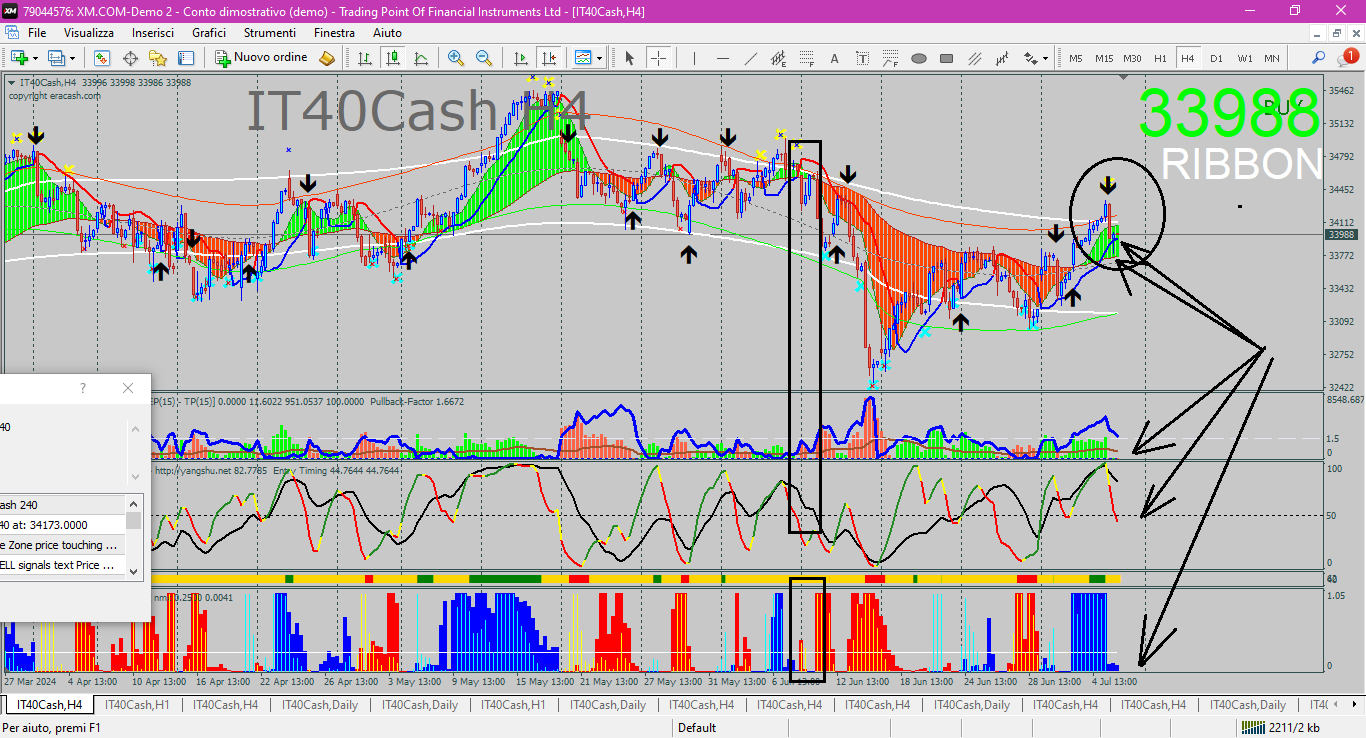
Task: Toggle chart auto scroll
Action: click(520, 58)
